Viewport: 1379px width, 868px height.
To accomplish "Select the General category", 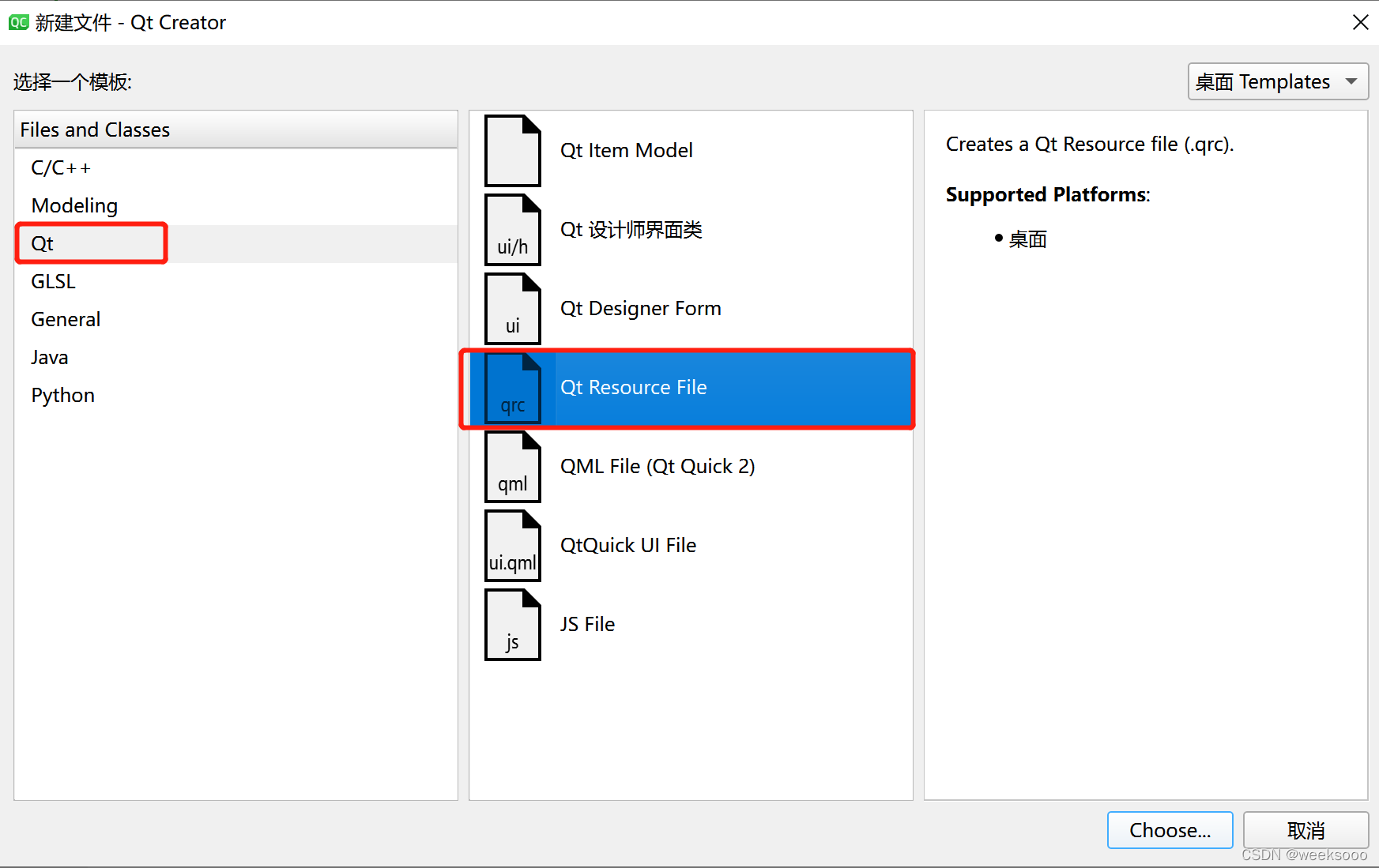I will [x=235, y=319].
